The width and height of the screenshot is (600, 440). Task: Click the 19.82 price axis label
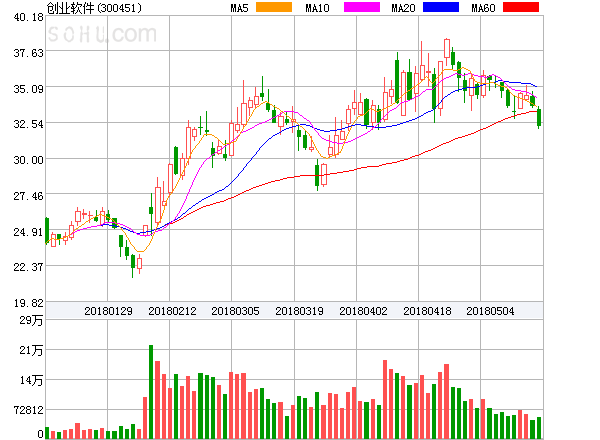point(29,303)
